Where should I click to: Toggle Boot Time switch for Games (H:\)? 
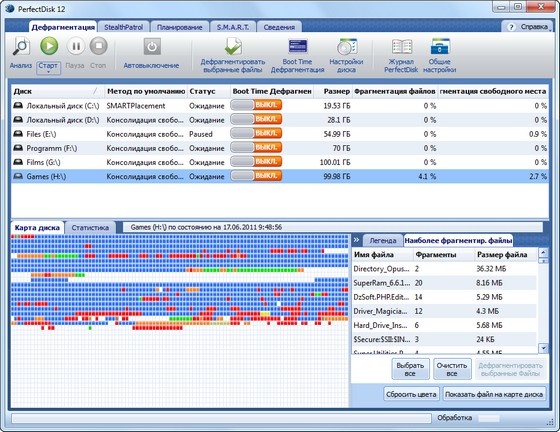click(x=256, y=175)
